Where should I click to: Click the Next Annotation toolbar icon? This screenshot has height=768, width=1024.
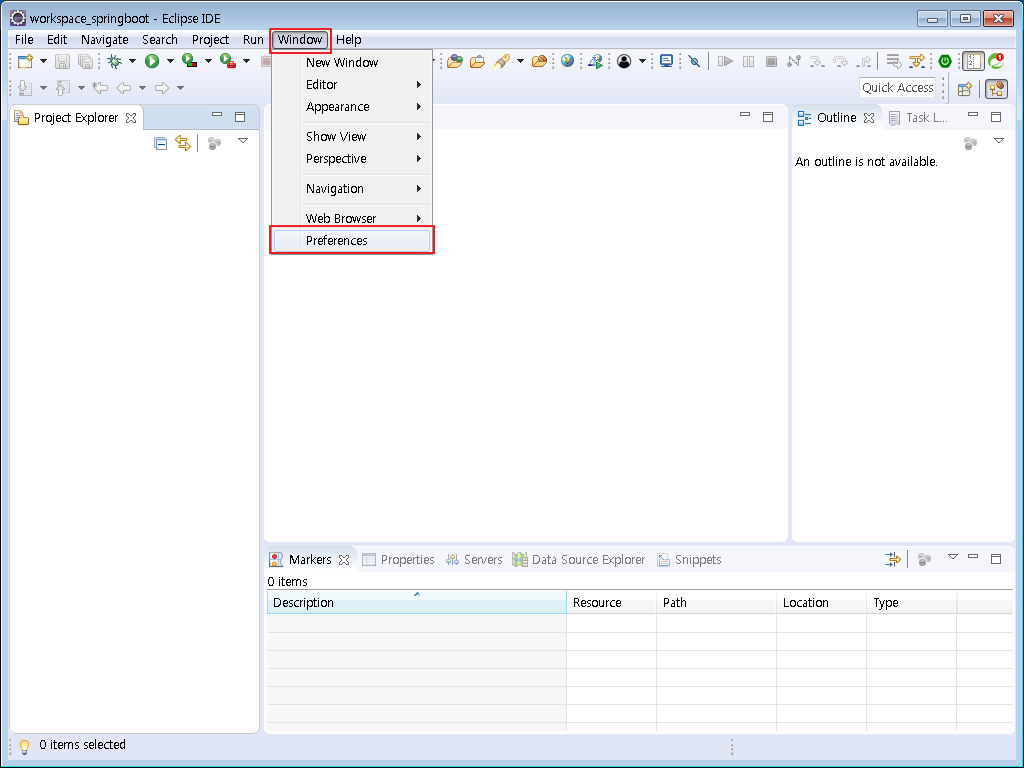pos(25,88)
